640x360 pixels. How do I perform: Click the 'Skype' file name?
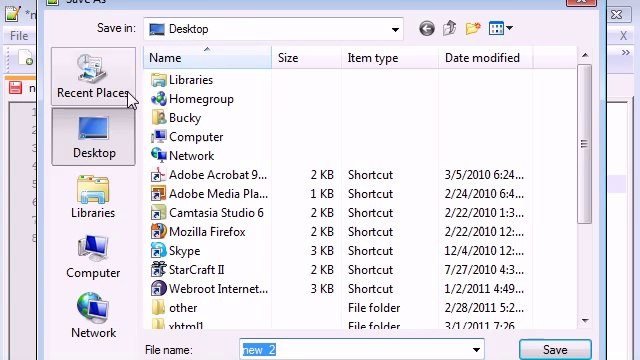(x=184, y=251)
